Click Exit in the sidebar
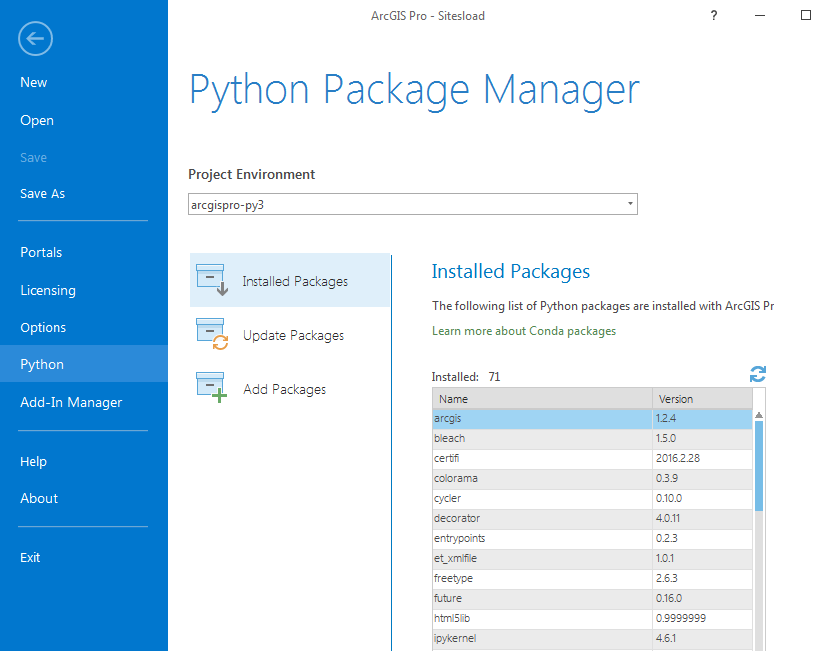This screenshot has width=813, height=651. tap(30, 557)
